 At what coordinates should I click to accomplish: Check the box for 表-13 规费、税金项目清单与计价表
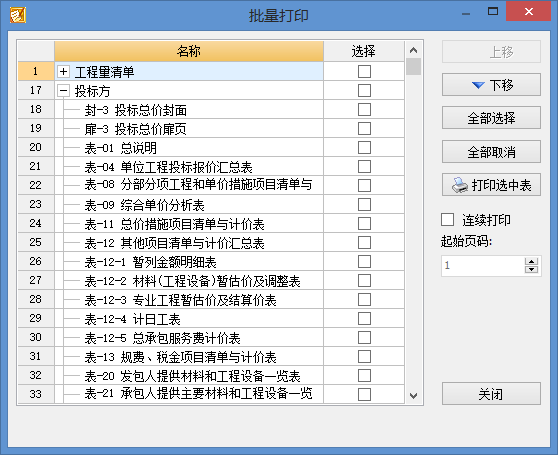pos(364,357)
